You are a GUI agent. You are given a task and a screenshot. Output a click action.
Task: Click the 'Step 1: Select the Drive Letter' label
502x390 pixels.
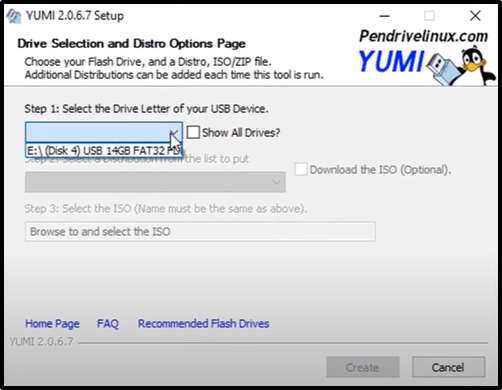[x=146, y=109]
